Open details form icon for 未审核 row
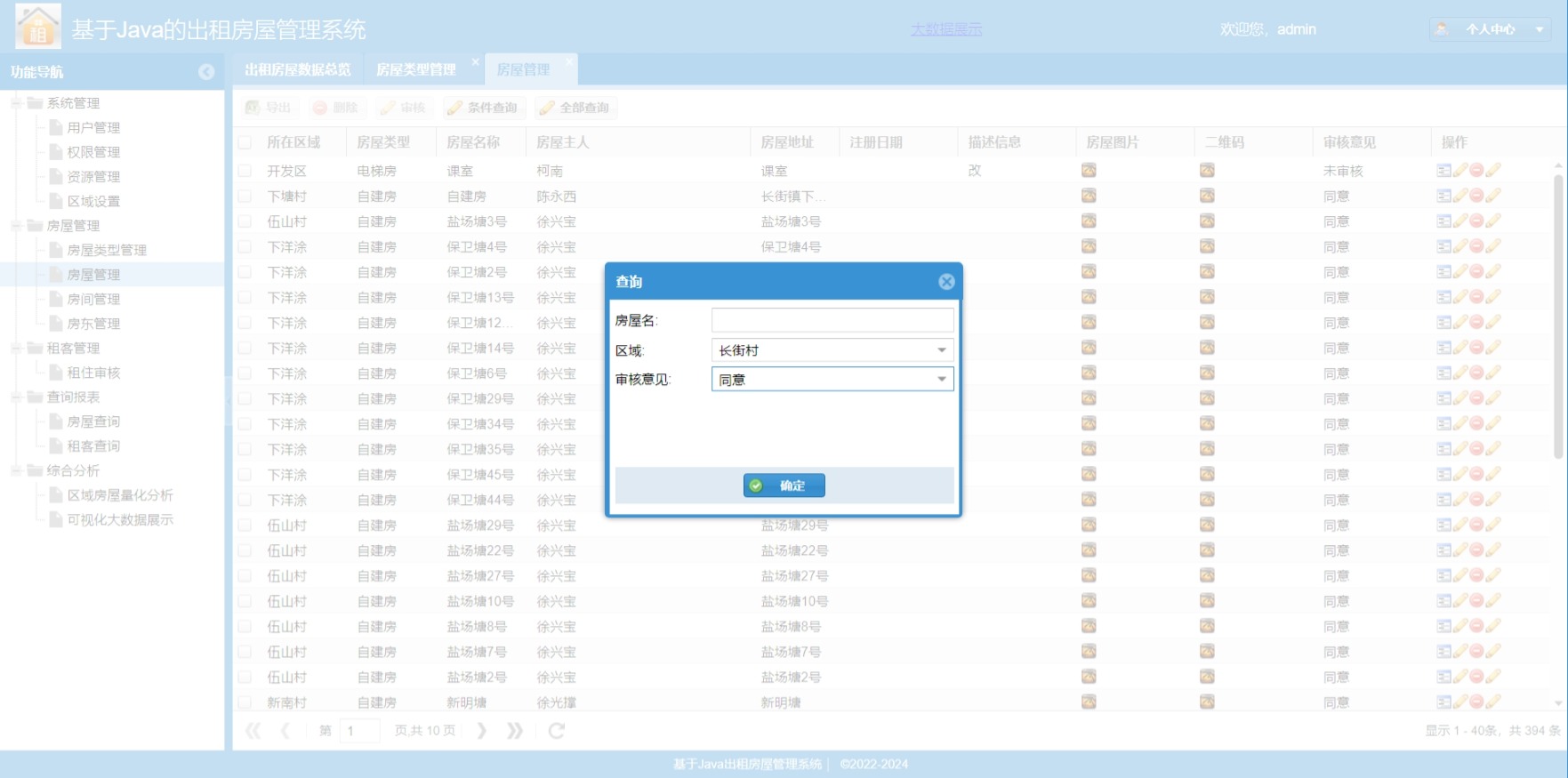The image size is (1568, 778). click(1443, 171)
